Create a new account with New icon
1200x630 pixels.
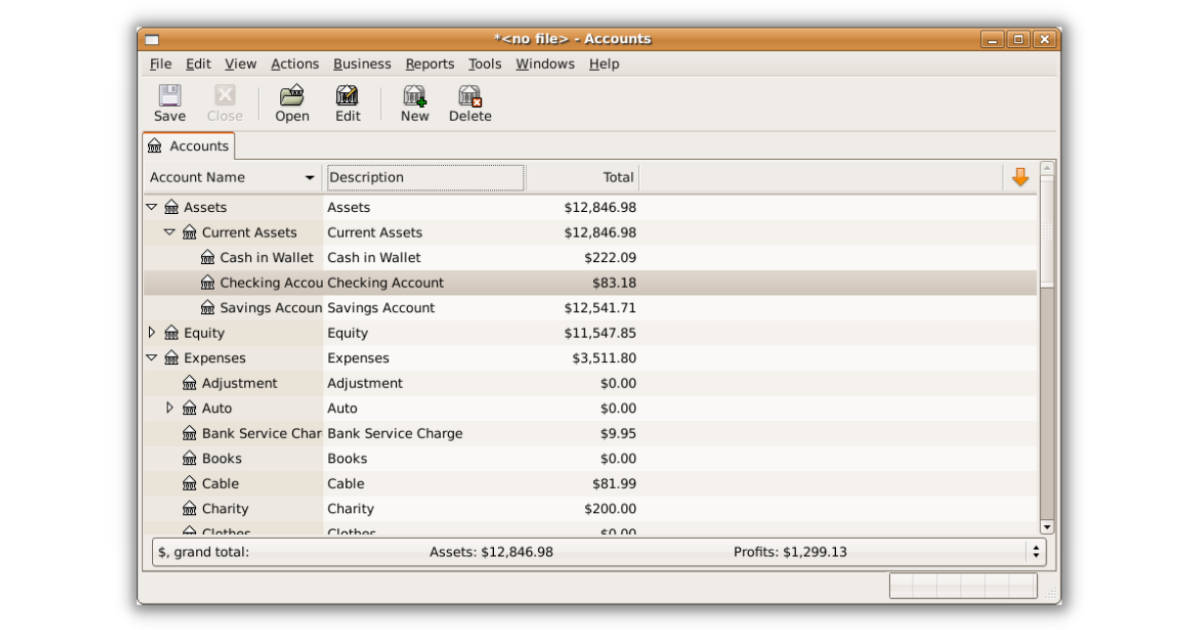pyautogui.click(x=414, y=97)
